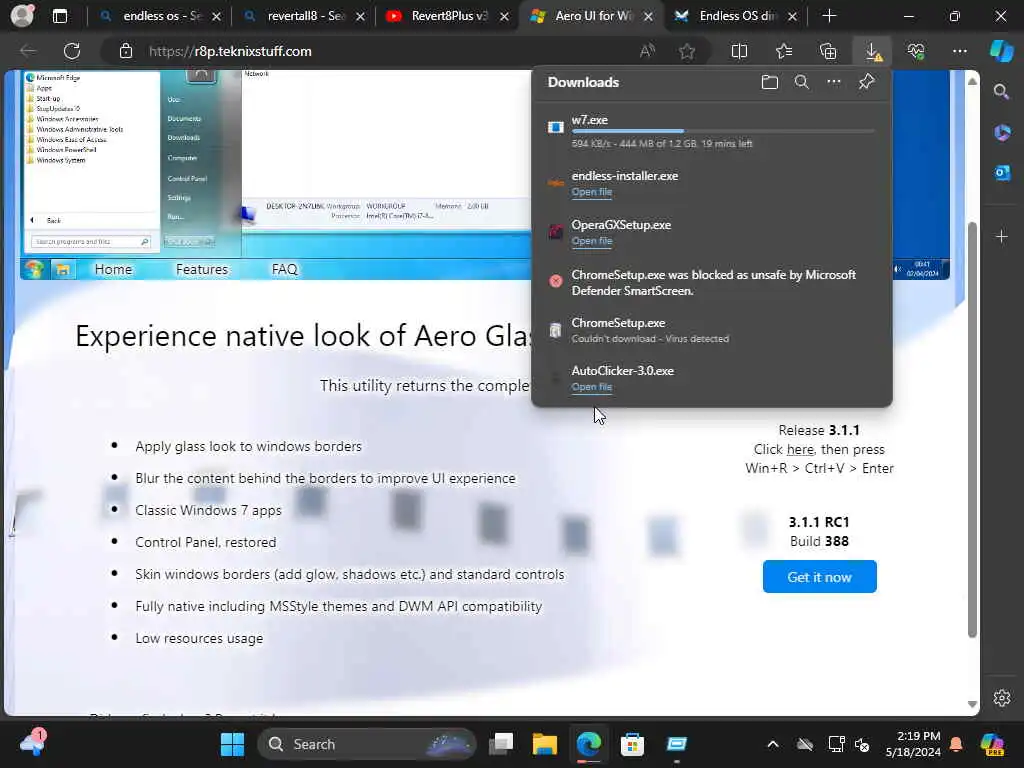The image size is (1024, 768).
Task: Switch to Endless OS dim tab
Action: [735, 16]
